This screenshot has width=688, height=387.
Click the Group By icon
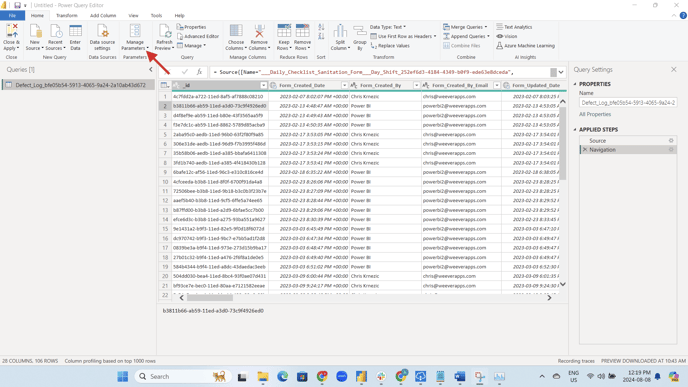(x=360, y=31)
